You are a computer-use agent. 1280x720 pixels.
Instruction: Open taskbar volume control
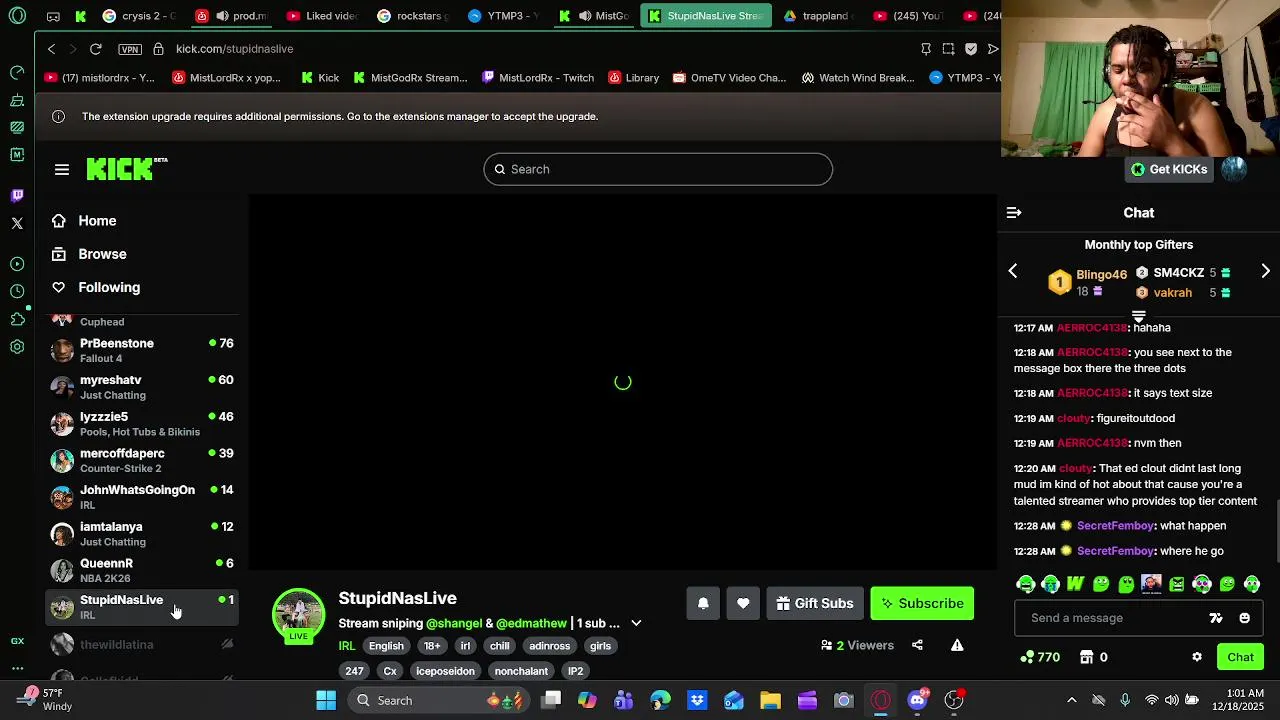point(1172,700)
